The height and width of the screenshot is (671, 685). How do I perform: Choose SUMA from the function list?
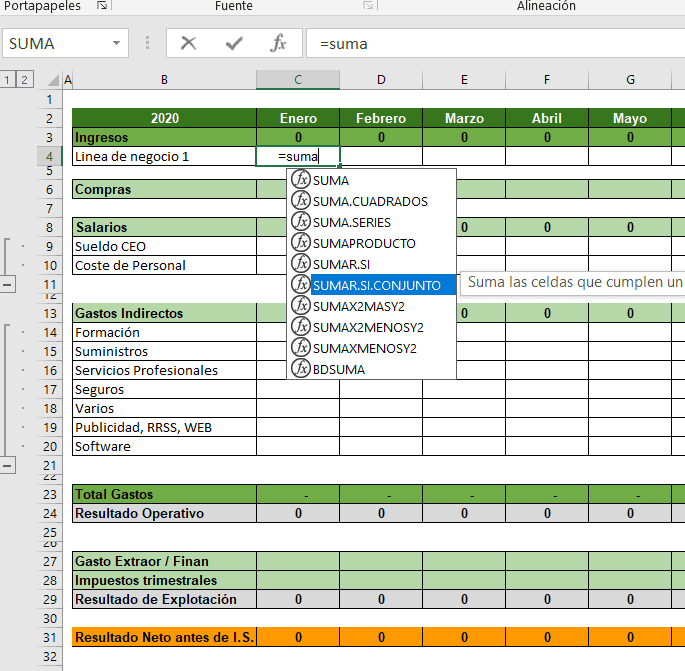(x=371, y=180)
